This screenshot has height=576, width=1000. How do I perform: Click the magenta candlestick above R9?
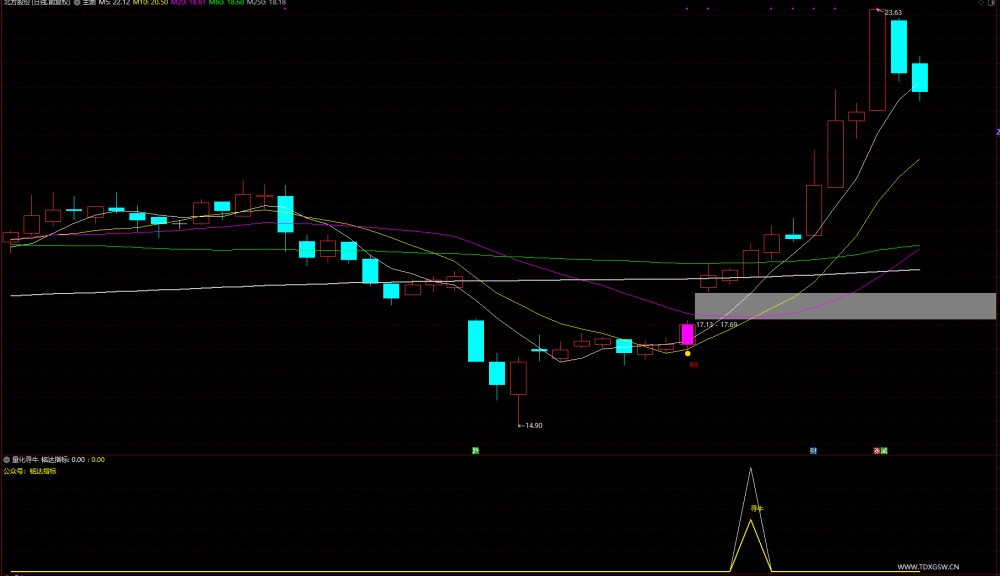(x=687, y=334)
